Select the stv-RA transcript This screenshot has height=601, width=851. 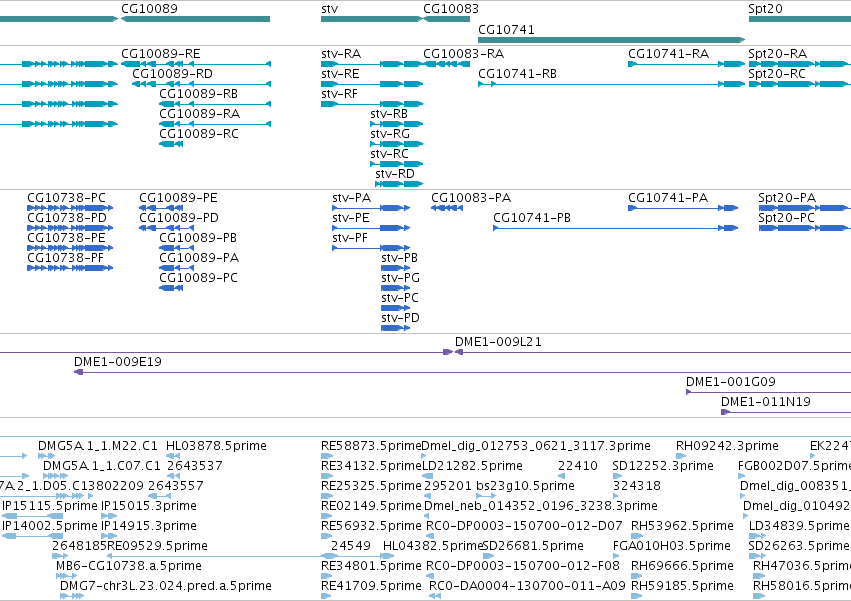point(372,64)
